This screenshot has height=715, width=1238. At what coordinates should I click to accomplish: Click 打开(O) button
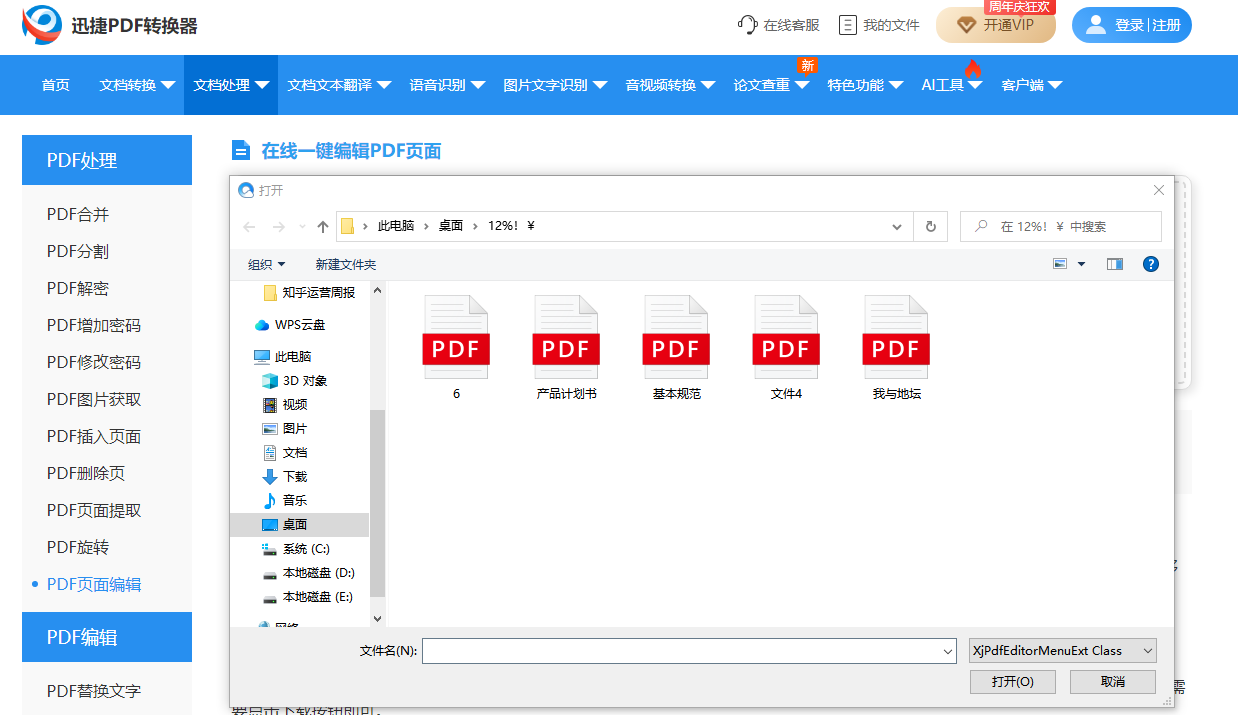[x=1013, y=682]
